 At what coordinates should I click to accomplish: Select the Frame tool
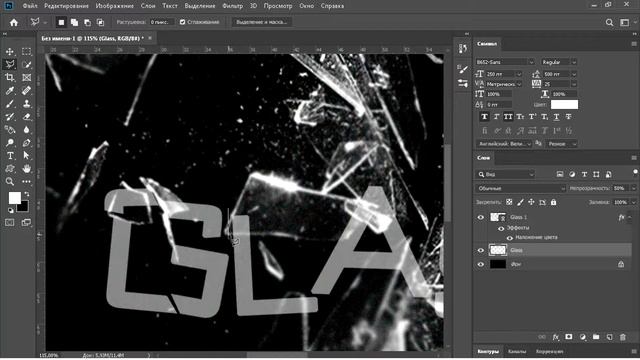(27, 78)
